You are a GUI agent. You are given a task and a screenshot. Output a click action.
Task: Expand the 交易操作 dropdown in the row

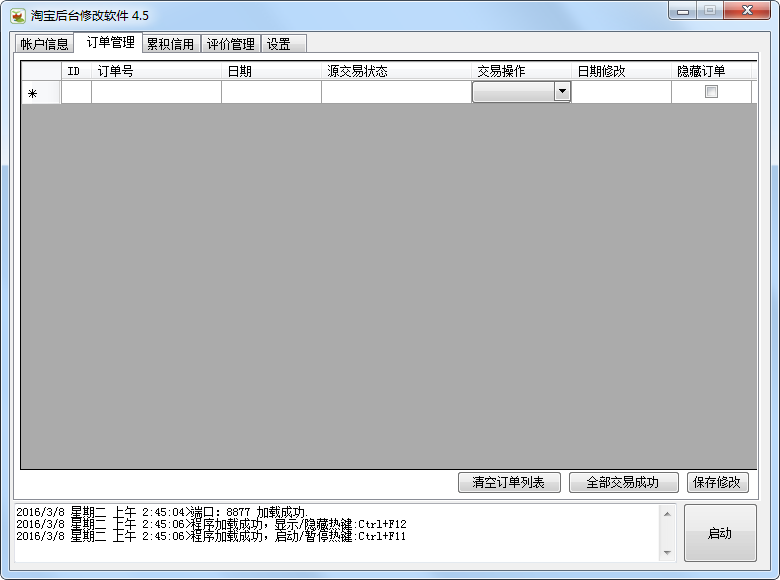click(561, 92)
